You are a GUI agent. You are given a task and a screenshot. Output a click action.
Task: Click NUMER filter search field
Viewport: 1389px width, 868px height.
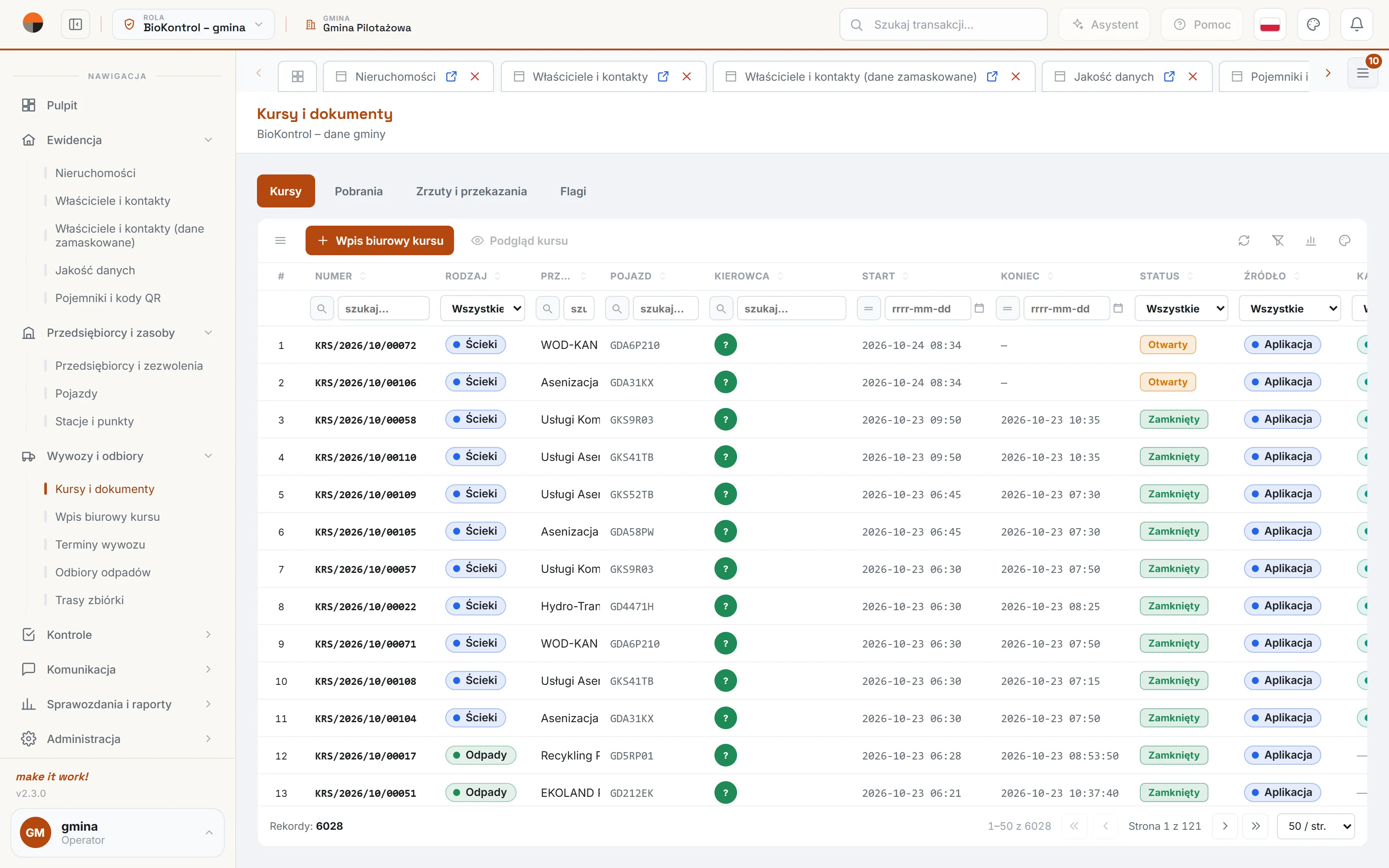coord(383,308)
